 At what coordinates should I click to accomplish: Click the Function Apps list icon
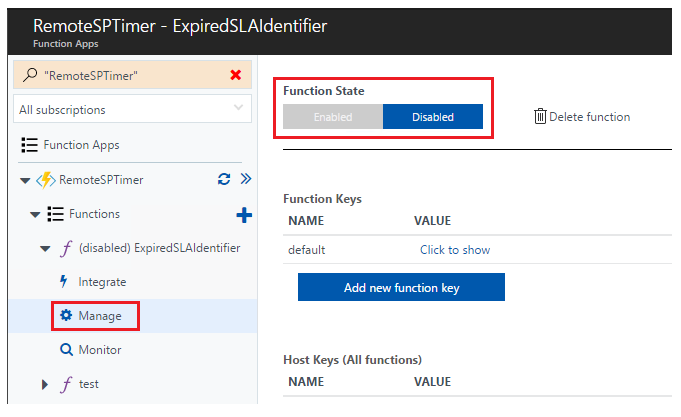[x=30, y=145]
